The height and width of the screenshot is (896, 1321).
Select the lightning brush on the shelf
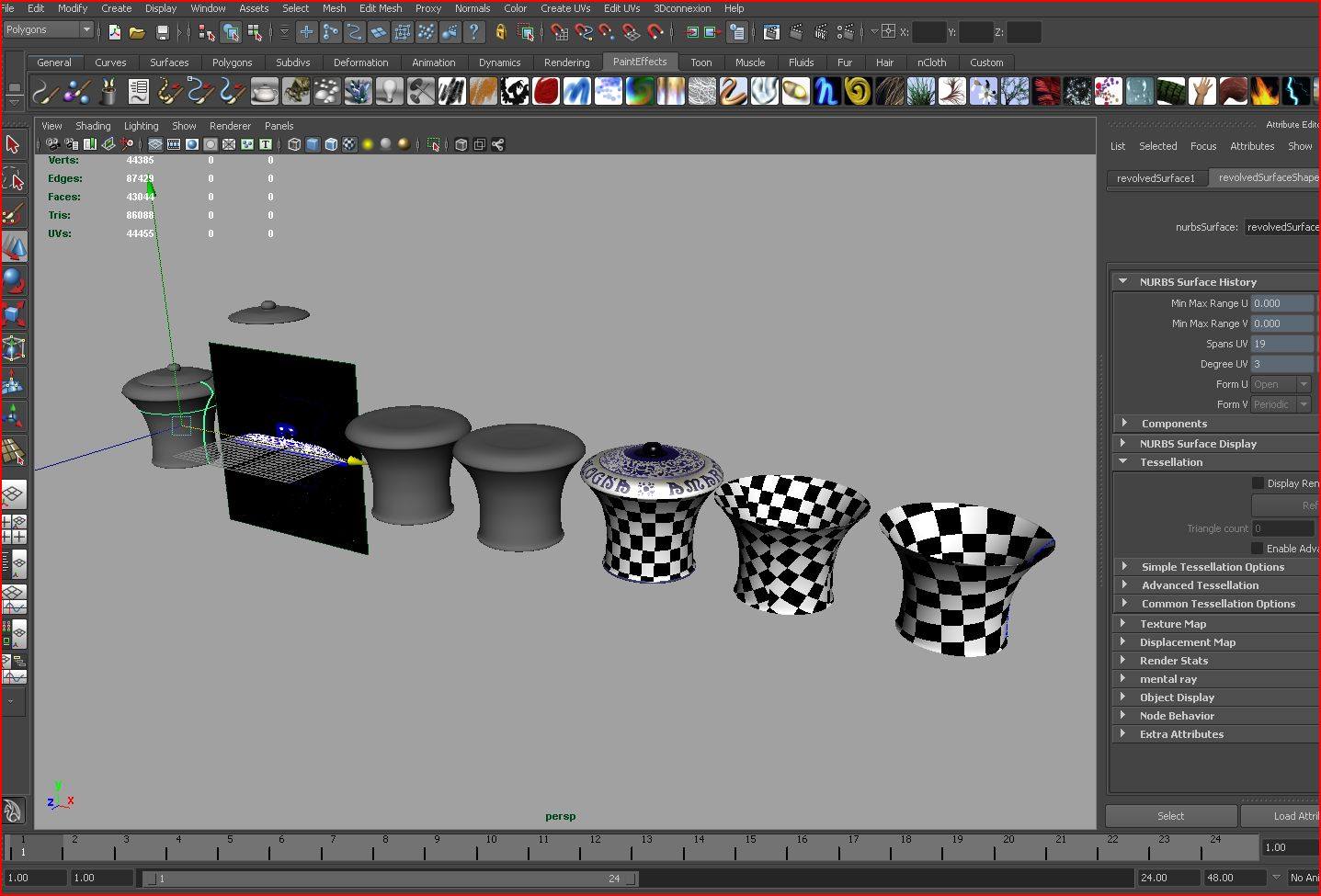coord(1295,91)
